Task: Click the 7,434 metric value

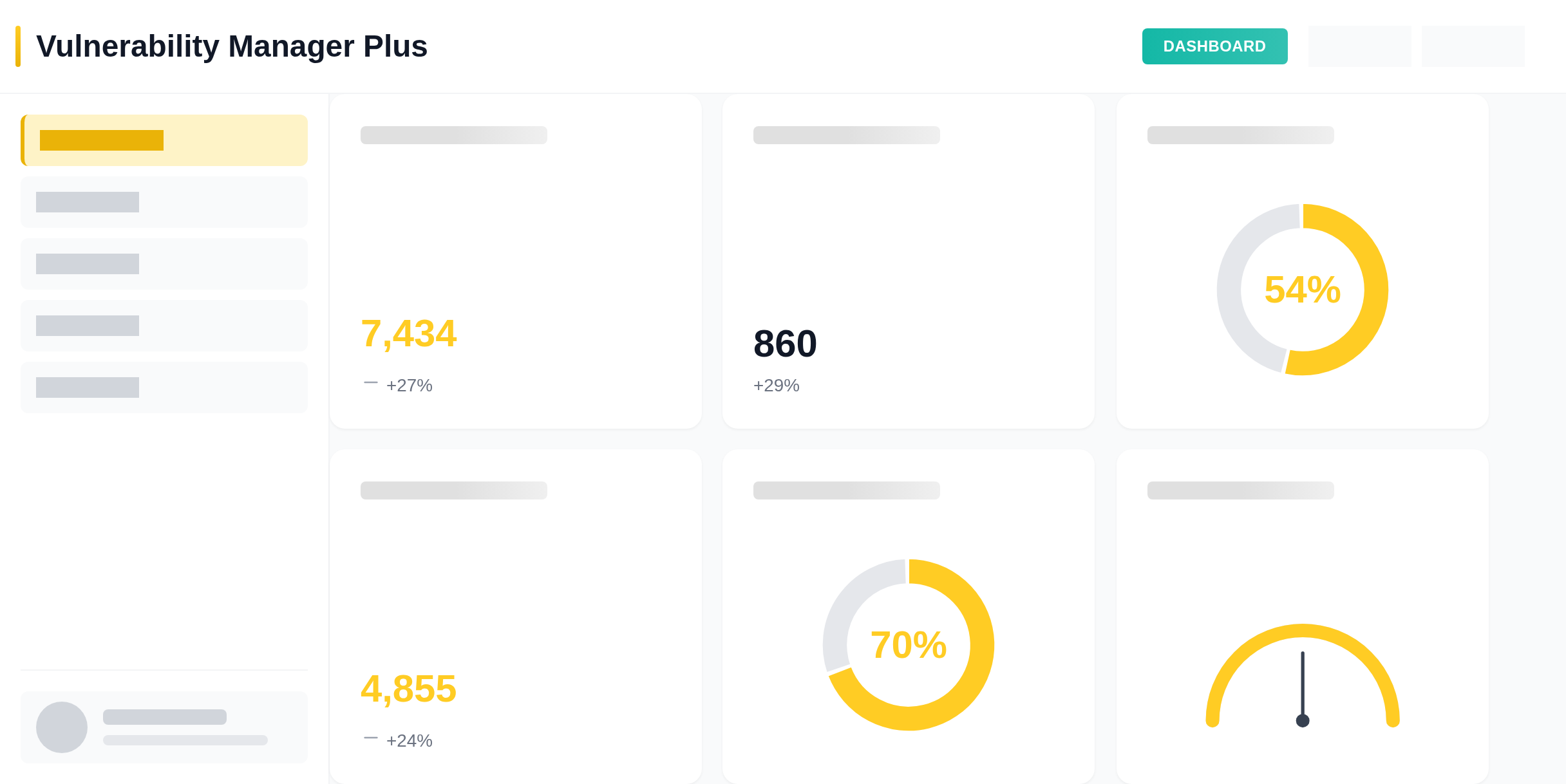Action: (408, 333)
